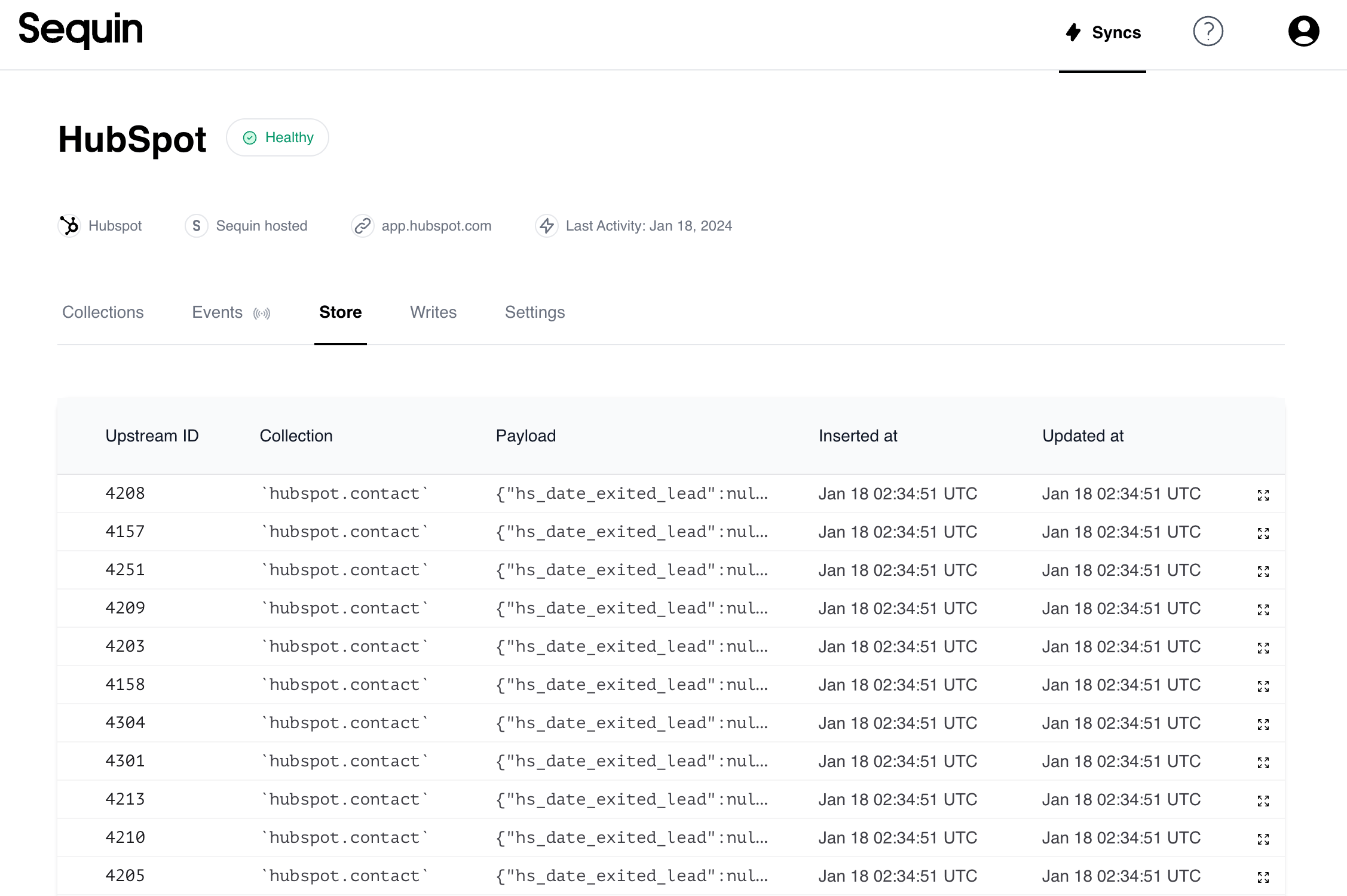
Task: Click the Collection column header
Action: (x=296, y=436)
